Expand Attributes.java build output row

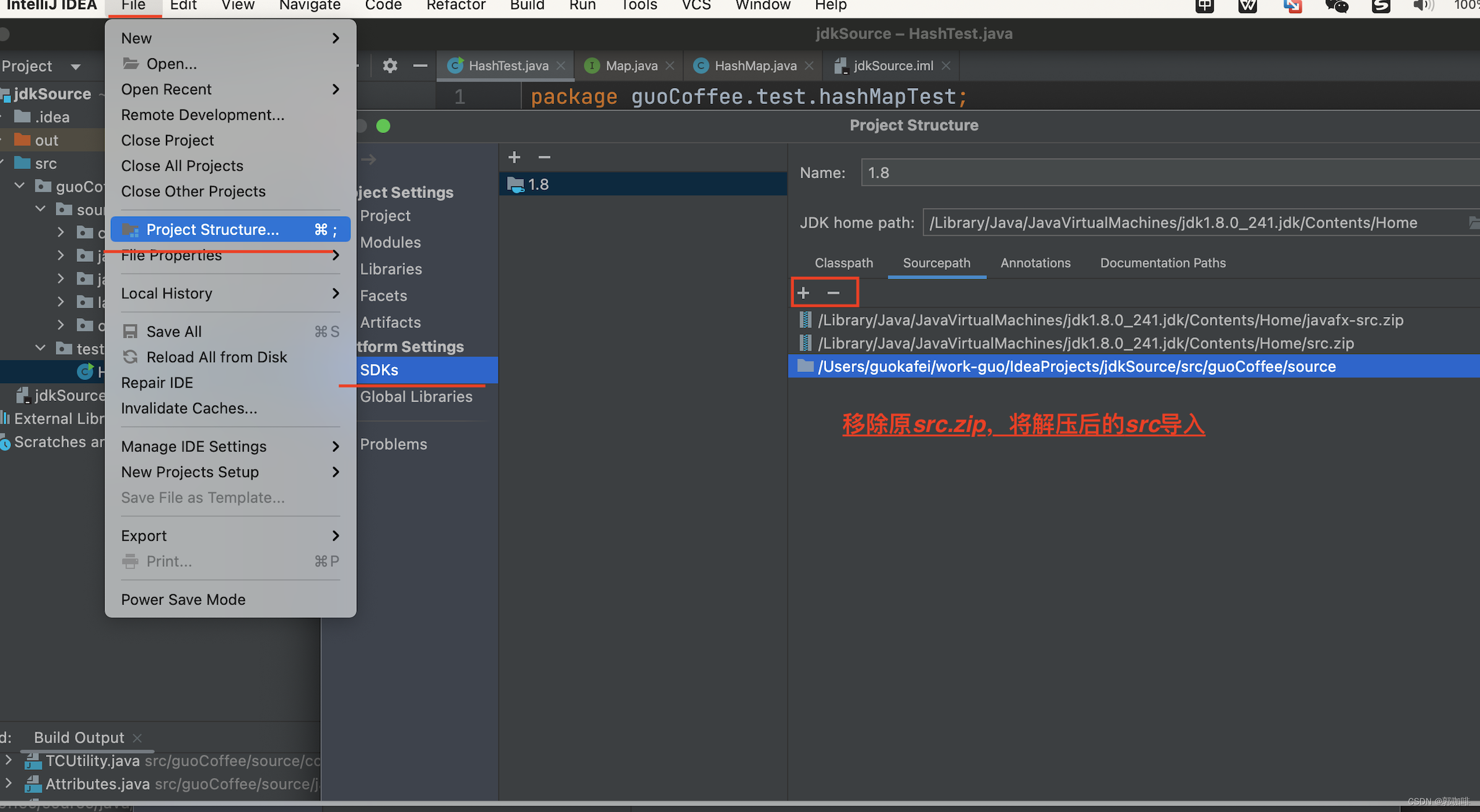[8, 782]
